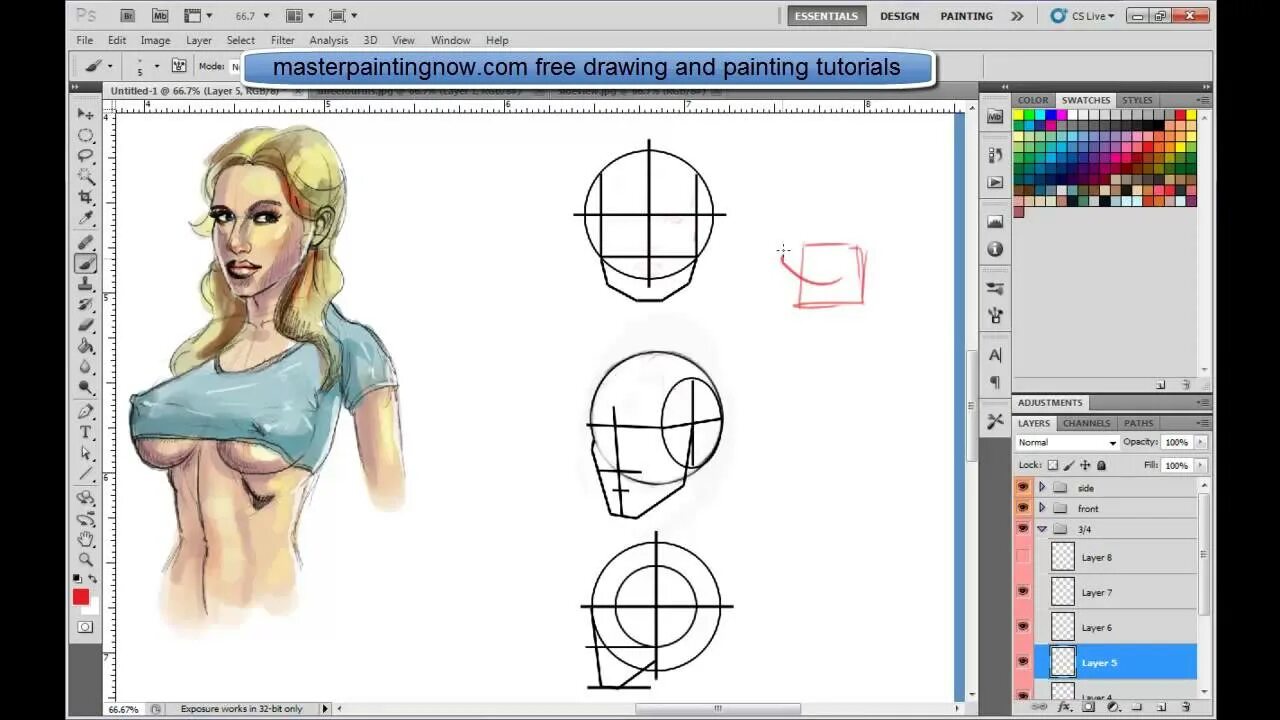Screen dimensions: 1280x720
Task: Expand the front layer group
Action: (x=1042, y=508)
